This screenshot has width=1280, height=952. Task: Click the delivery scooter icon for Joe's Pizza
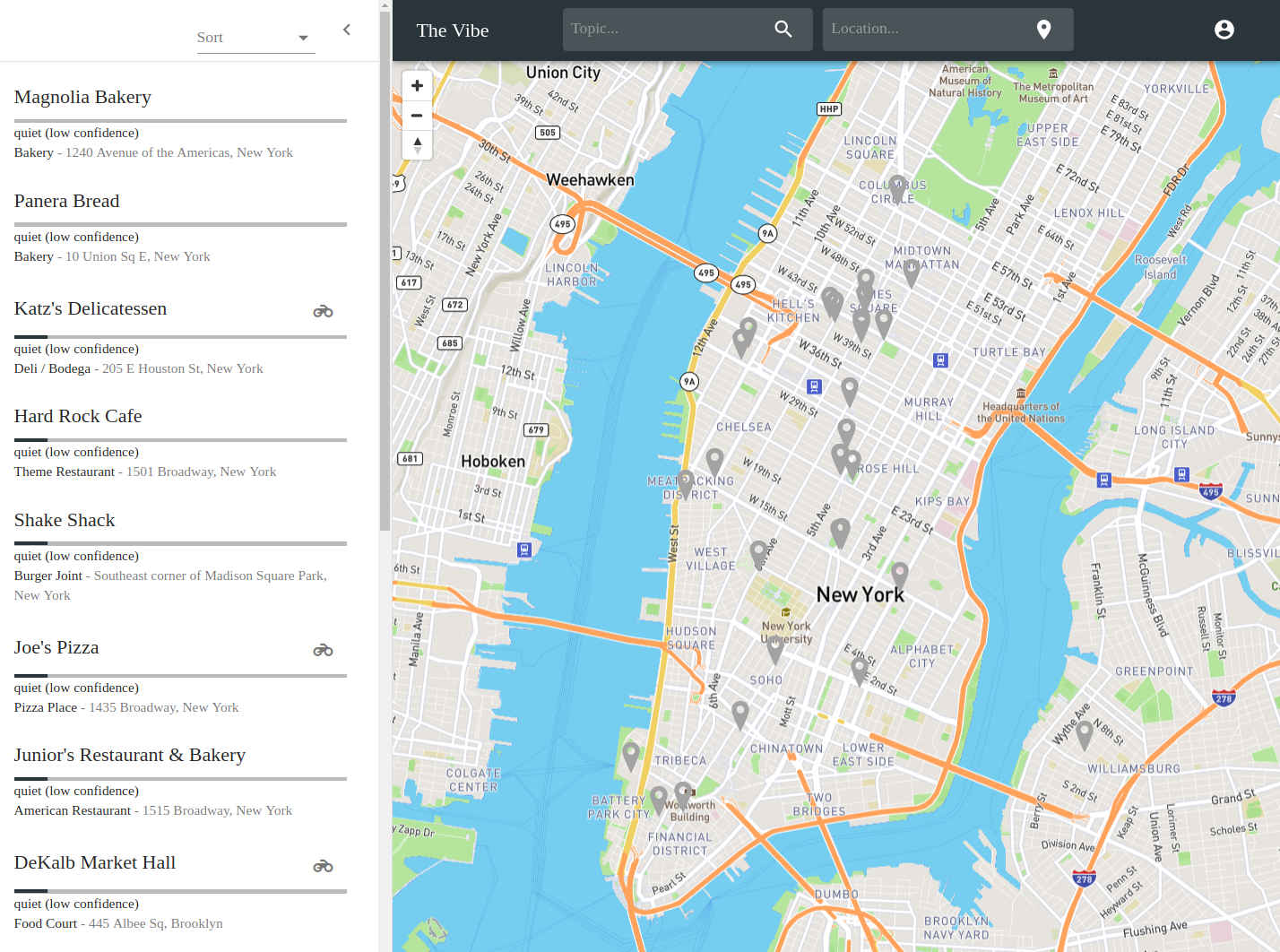(323, 650)
